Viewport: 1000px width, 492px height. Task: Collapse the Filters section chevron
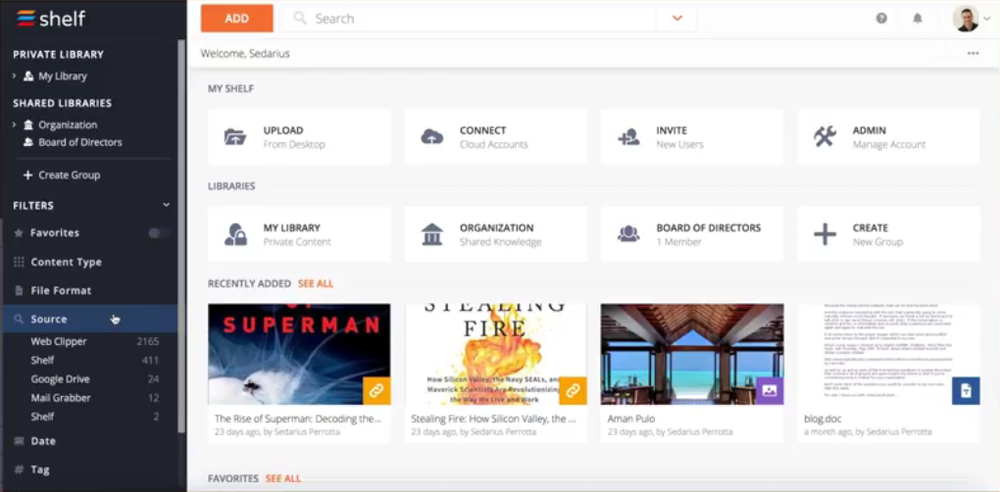click(x=166, y=205)
